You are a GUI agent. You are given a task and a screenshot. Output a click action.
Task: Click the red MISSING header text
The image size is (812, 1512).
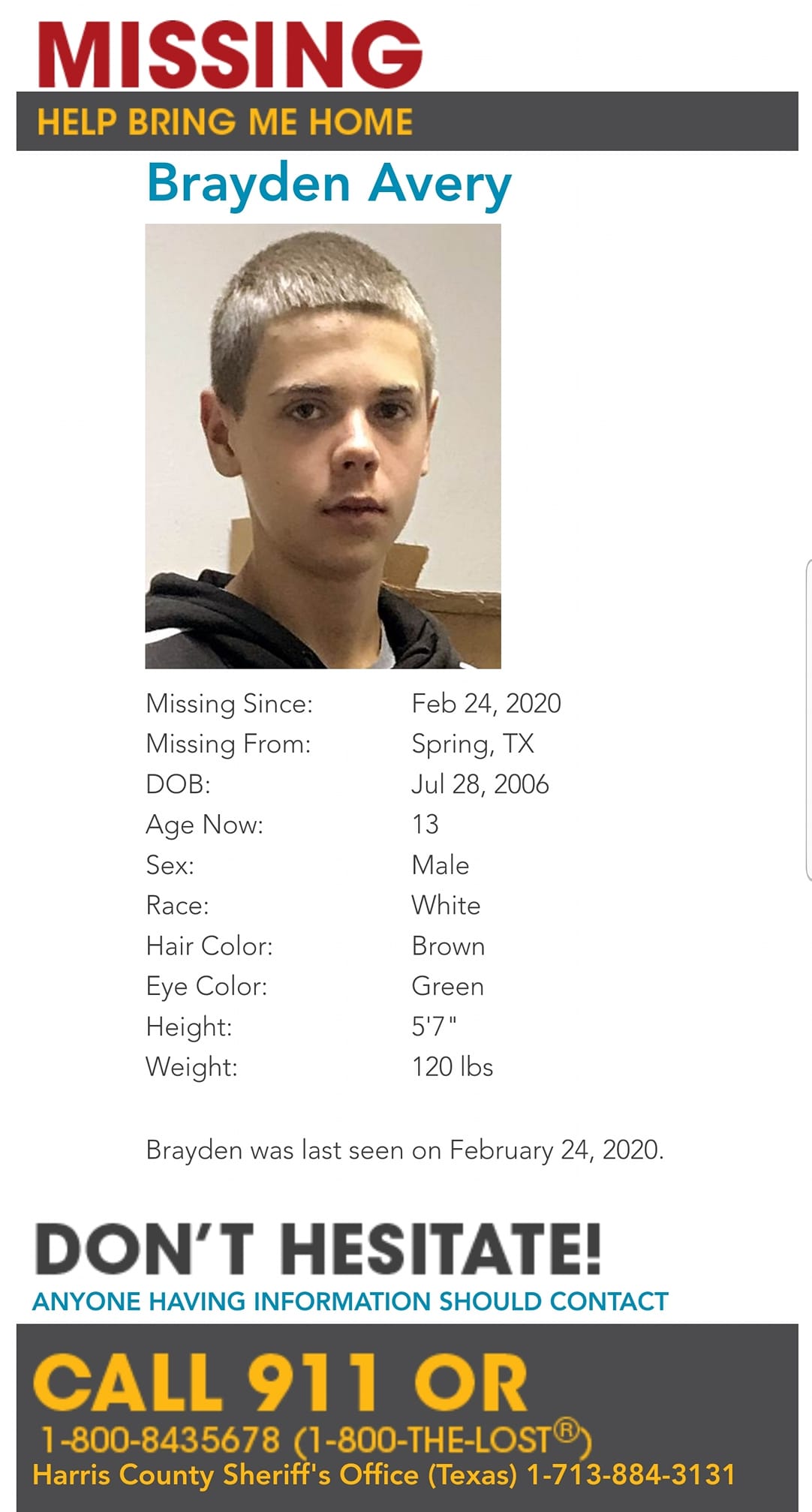click(x=230, y=54)
